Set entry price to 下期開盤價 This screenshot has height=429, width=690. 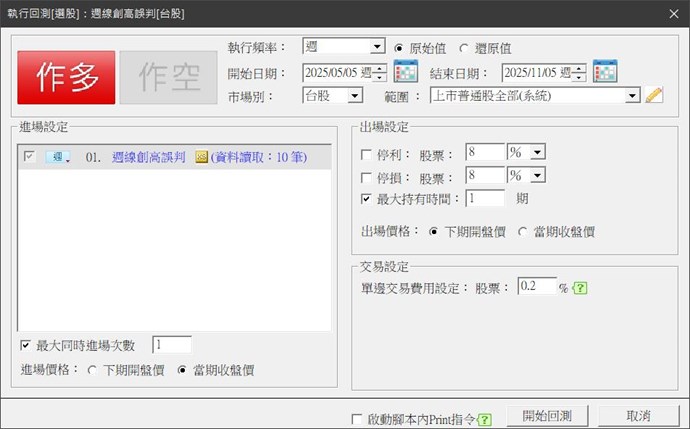[92, 370]
